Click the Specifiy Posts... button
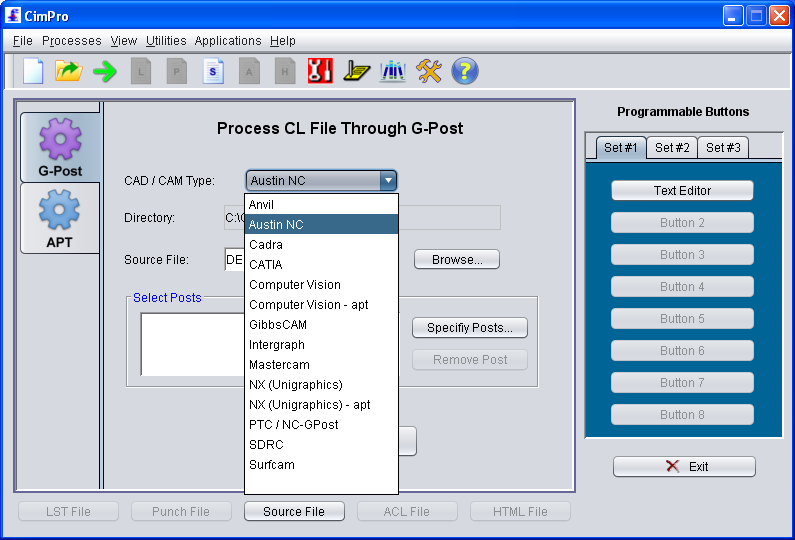The height and width of the screenshot is (540, 795). point(469,328)
